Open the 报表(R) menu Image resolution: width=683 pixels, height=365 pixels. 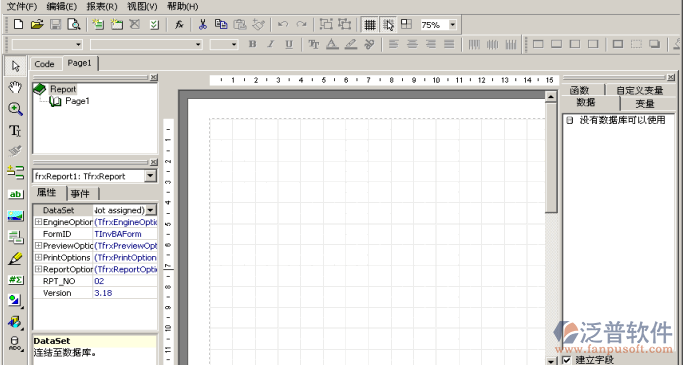[x=102, y=7]
